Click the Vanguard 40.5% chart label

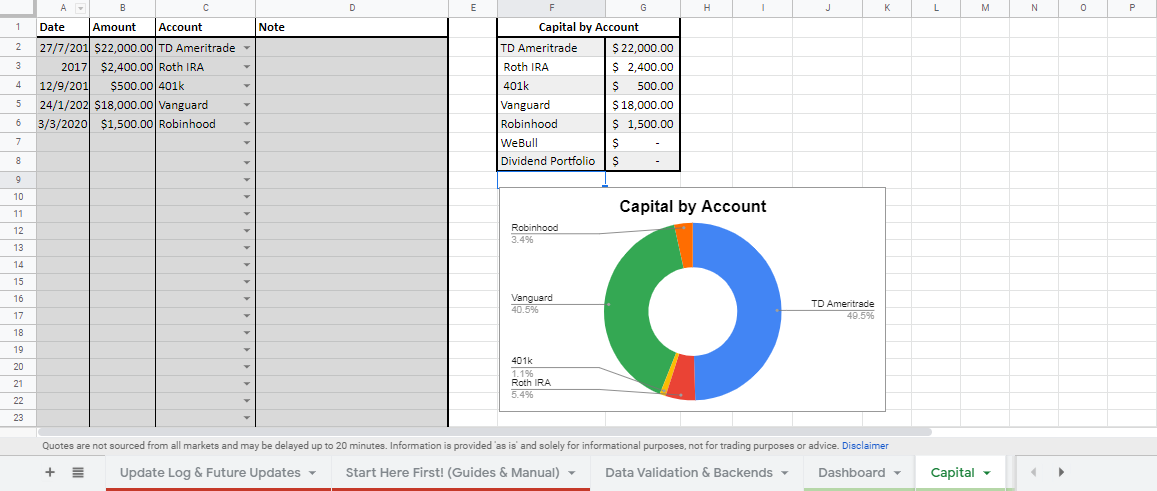[x=532, y=303]
